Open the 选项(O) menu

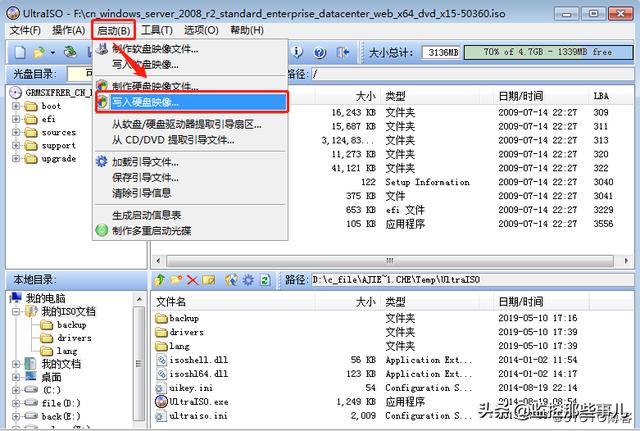pyautogui.click(x=201, y=30)
